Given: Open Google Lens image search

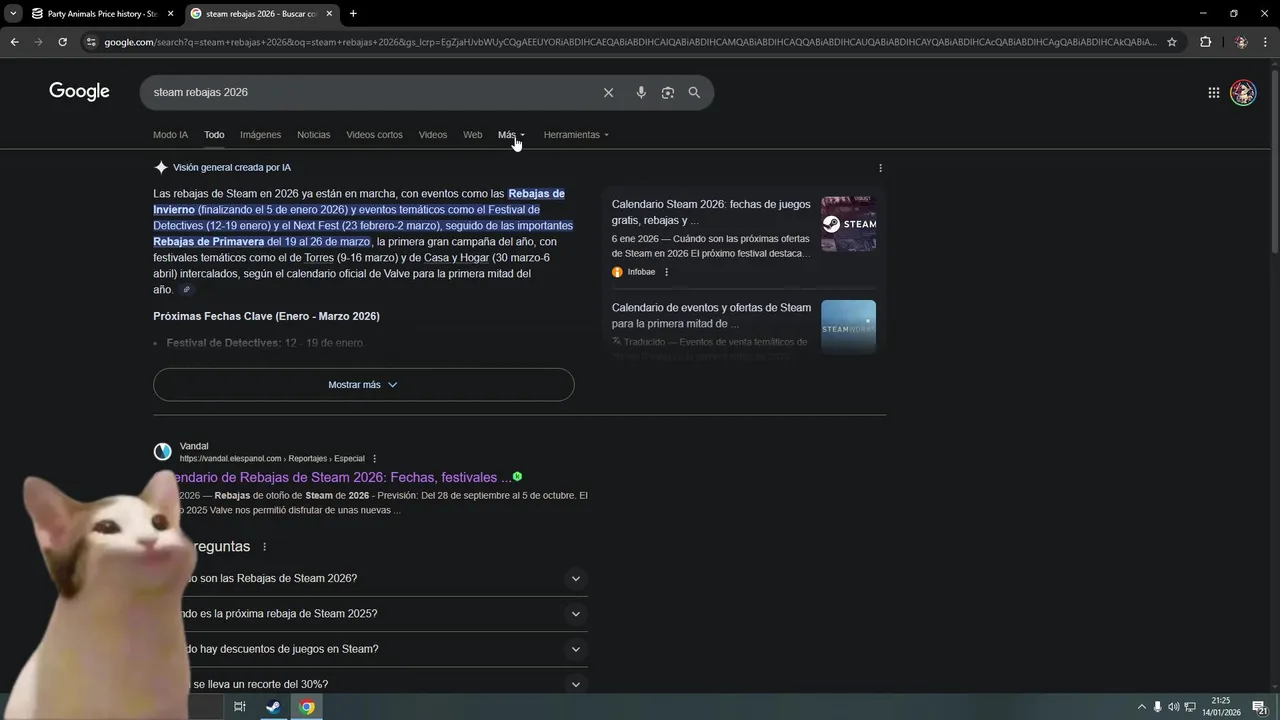Looking at the screenshot, I should 667,92.
